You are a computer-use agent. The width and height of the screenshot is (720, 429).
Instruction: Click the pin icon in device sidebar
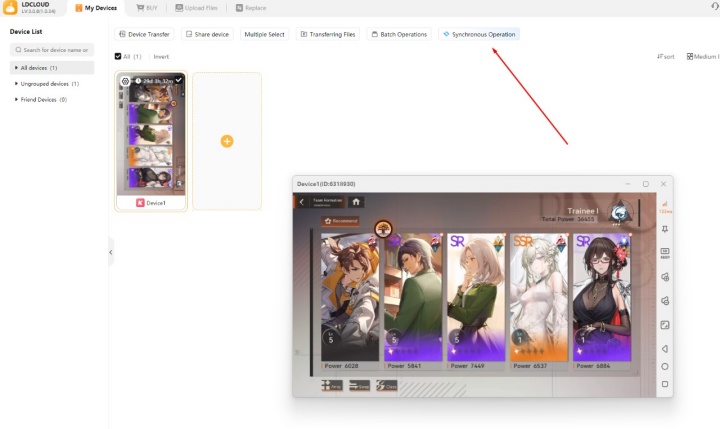coord(664,229)
